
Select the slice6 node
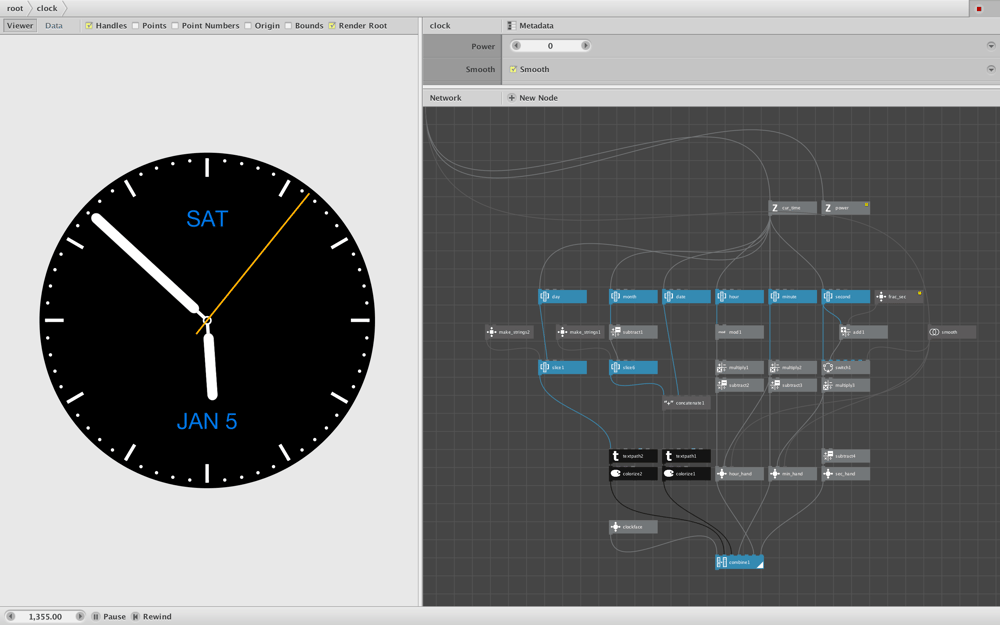coord(633,367)
